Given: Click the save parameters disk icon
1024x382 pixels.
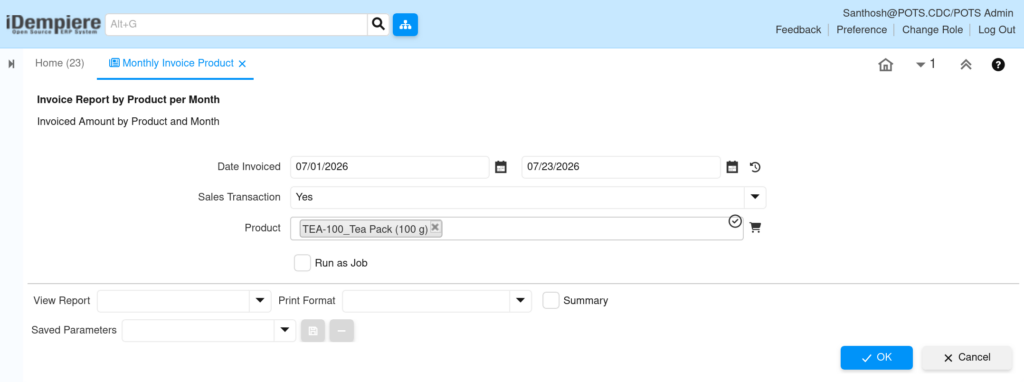Looking at the screenshot, I should pyautogui.click(x=313, y=330).
